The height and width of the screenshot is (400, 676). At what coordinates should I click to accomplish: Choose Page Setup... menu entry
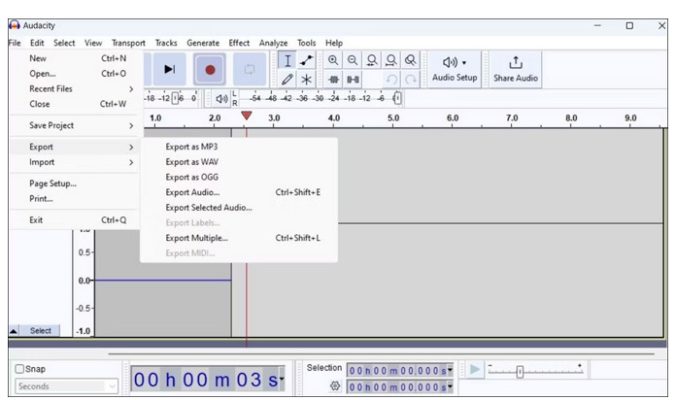[x=74, y=183]
